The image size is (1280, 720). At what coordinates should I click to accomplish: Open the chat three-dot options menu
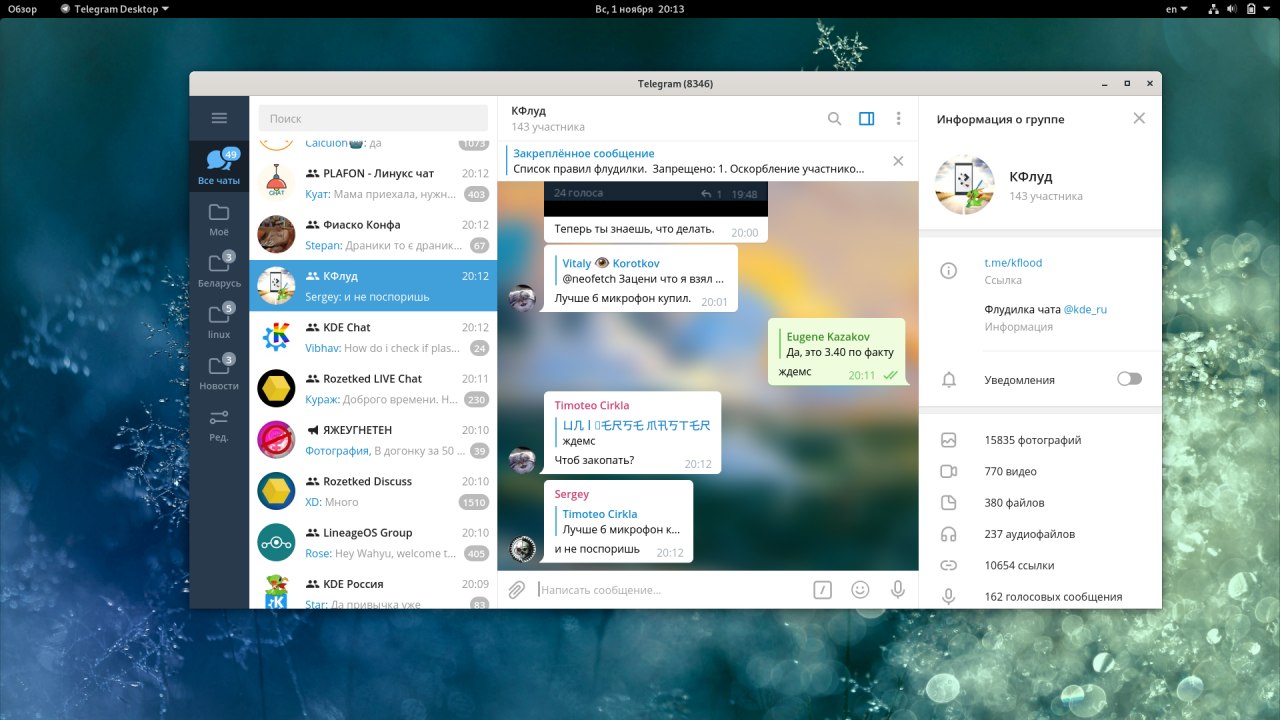pyautogui.click(x=898, y=118)
